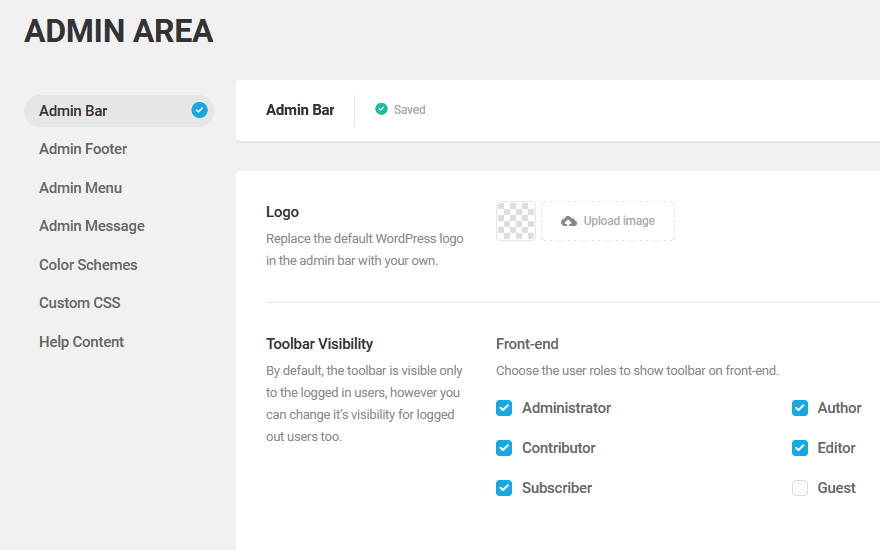The height and width of the screenshot is (550, 880).
Task: Uncheck the Contributor role checkbox
Action: coord(504,448)
